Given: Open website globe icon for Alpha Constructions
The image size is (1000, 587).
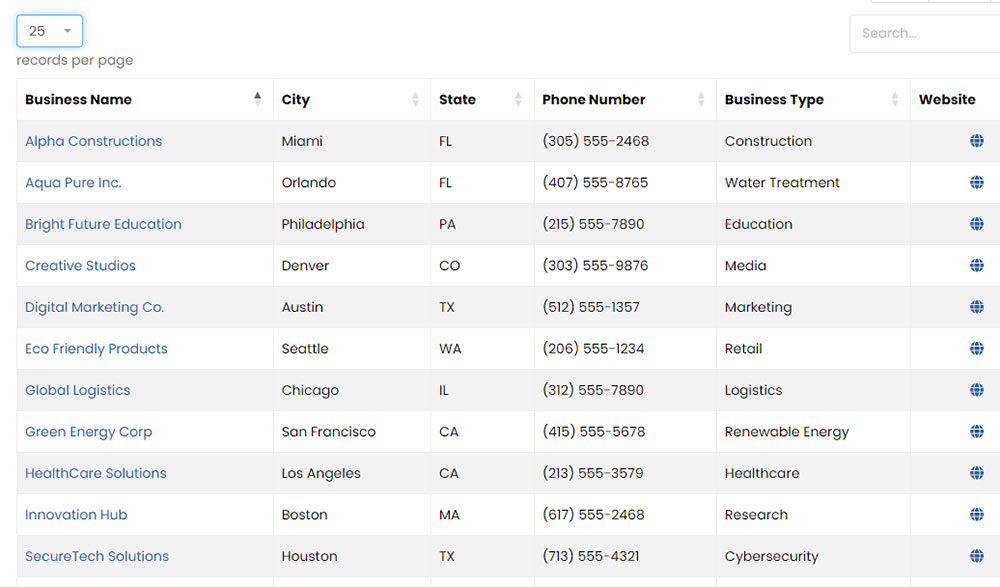Looking at the screenshot, I should (976, 141).
